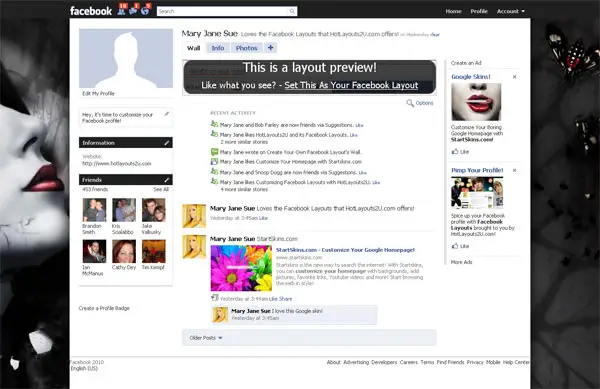
Task: Open the Account dropdown menu
Action: tap(510, 11)
